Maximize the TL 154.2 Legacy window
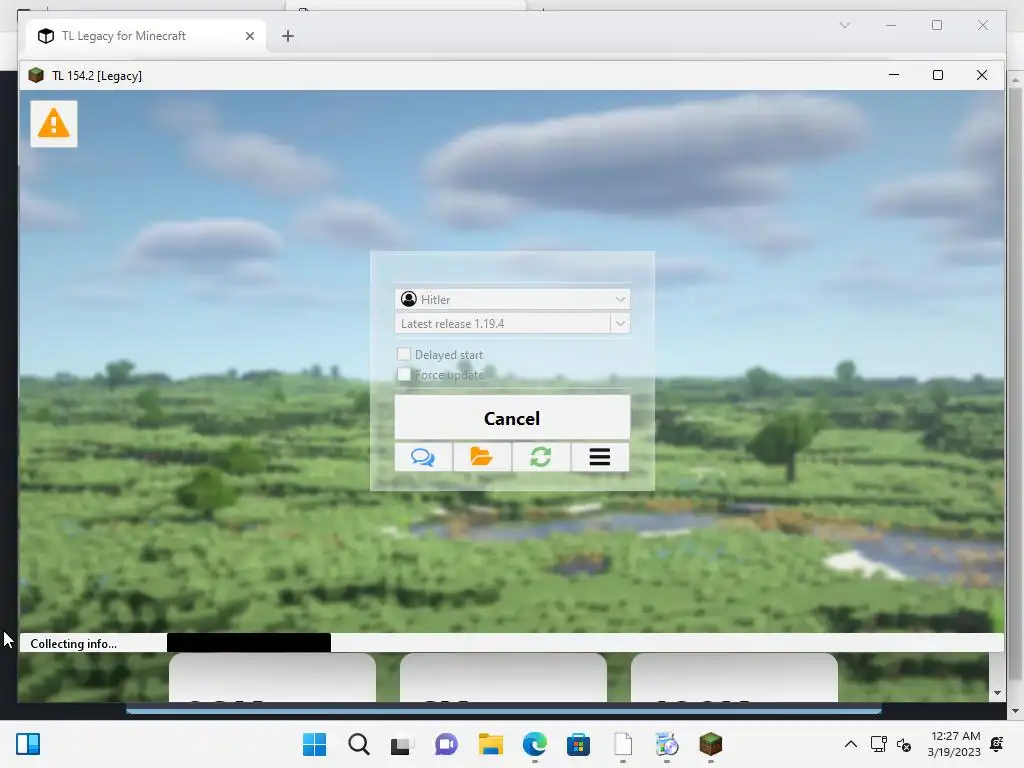The width and height of the screenshot is (1024, 768). (x=938, y=75)
